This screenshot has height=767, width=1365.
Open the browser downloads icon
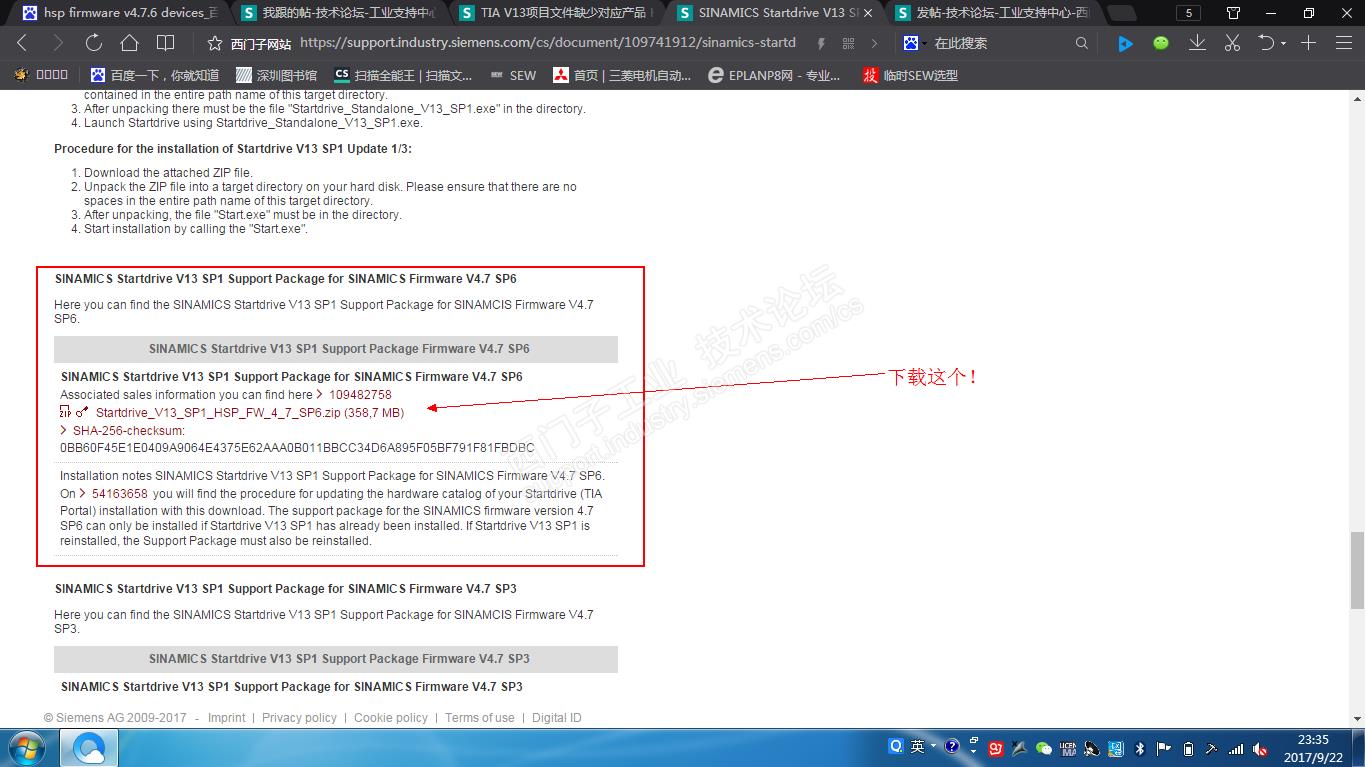(x=1197, y=43)
